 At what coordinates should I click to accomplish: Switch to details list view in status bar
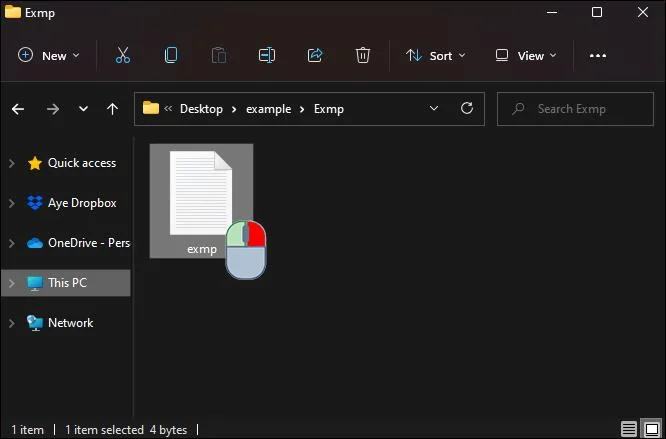coord(629,429)
